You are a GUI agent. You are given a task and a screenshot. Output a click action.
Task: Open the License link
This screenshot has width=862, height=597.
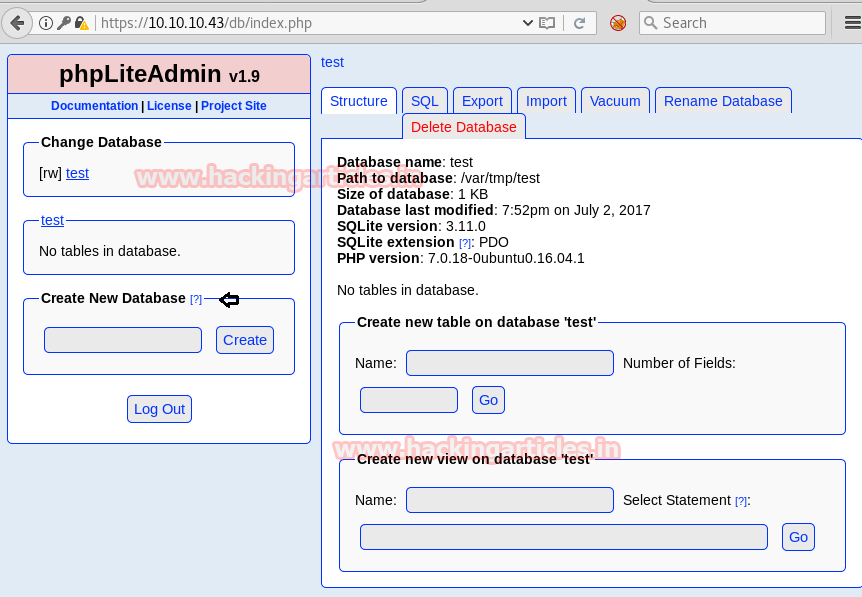(169, 106)
